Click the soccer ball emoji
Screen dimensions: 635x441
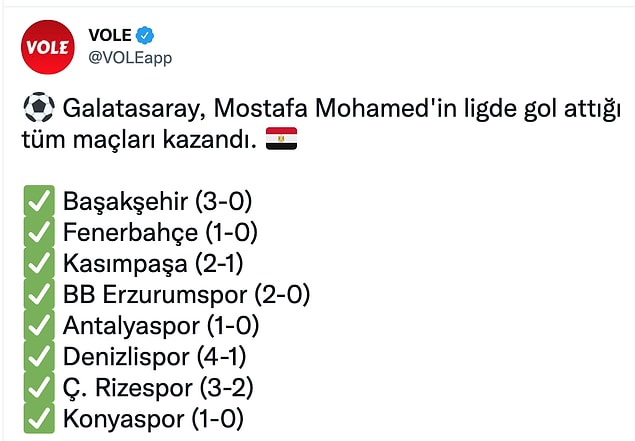point(39,108)
